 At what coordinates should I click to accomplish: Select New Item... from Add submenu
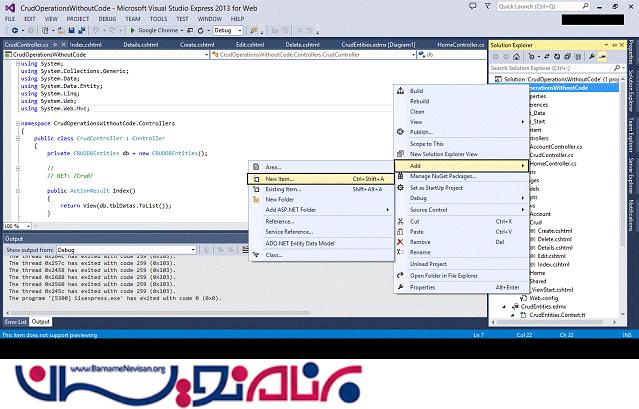pyautogui.click(x=320, y=179)
